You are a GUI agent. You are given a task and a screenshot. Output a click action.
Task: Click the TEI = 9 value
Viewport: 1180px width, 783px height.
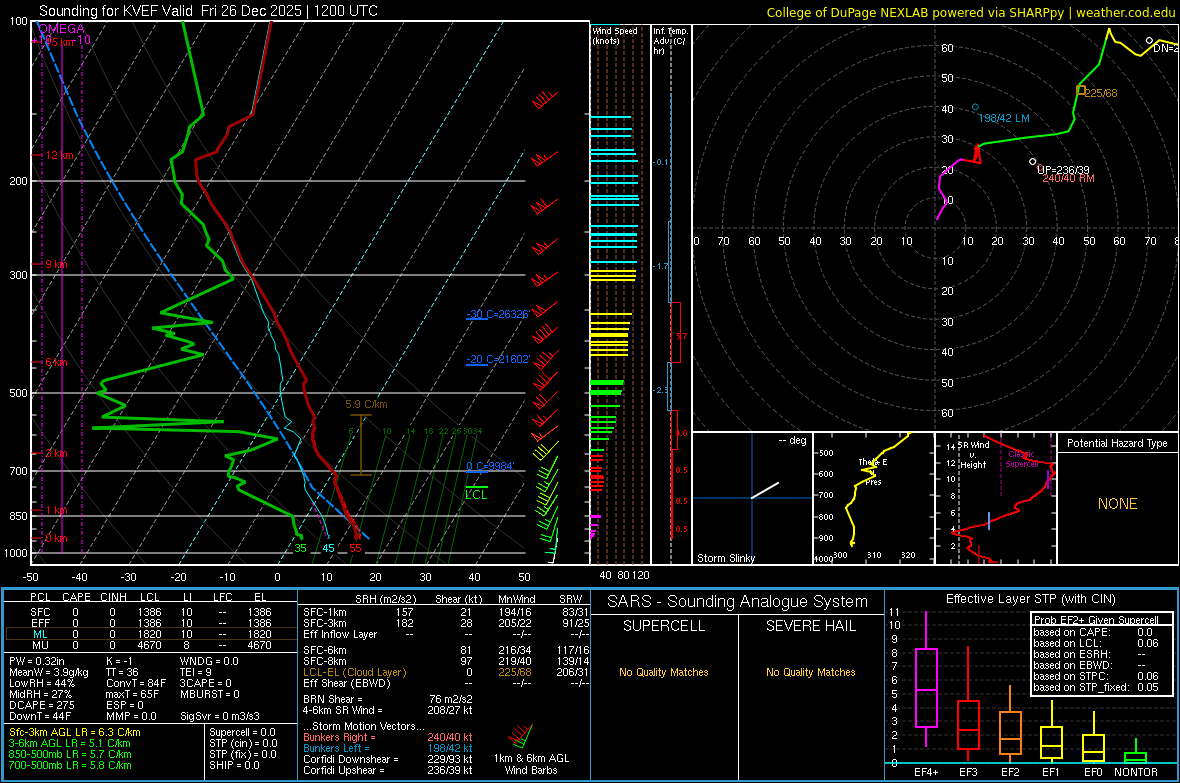pyautogui.click(x=196, y=672)
